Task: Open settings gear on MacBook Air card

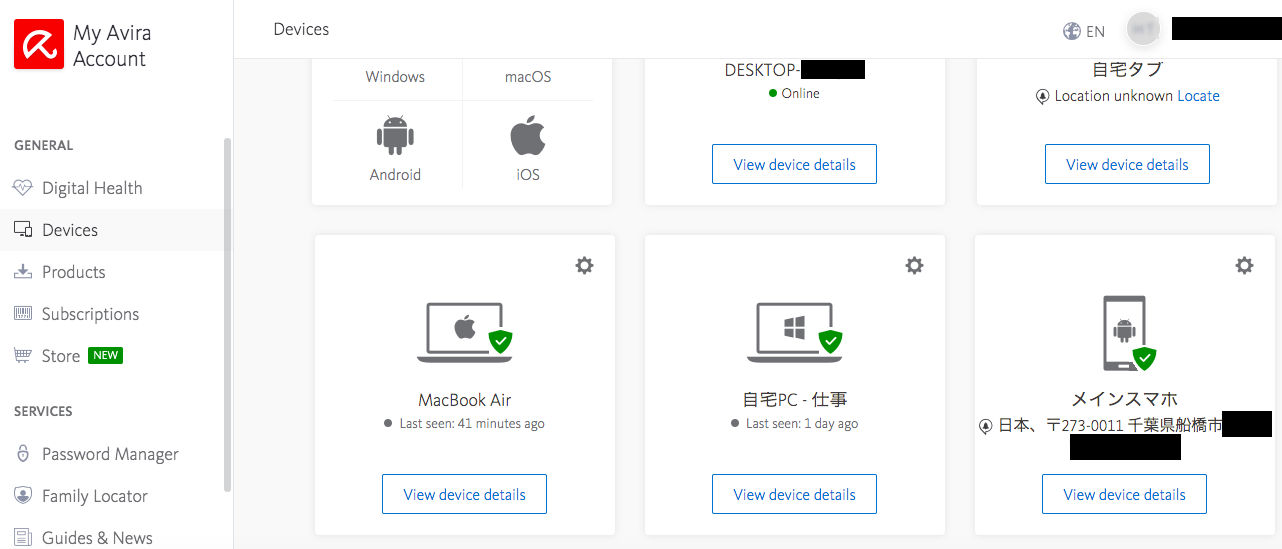Action: 584,265
